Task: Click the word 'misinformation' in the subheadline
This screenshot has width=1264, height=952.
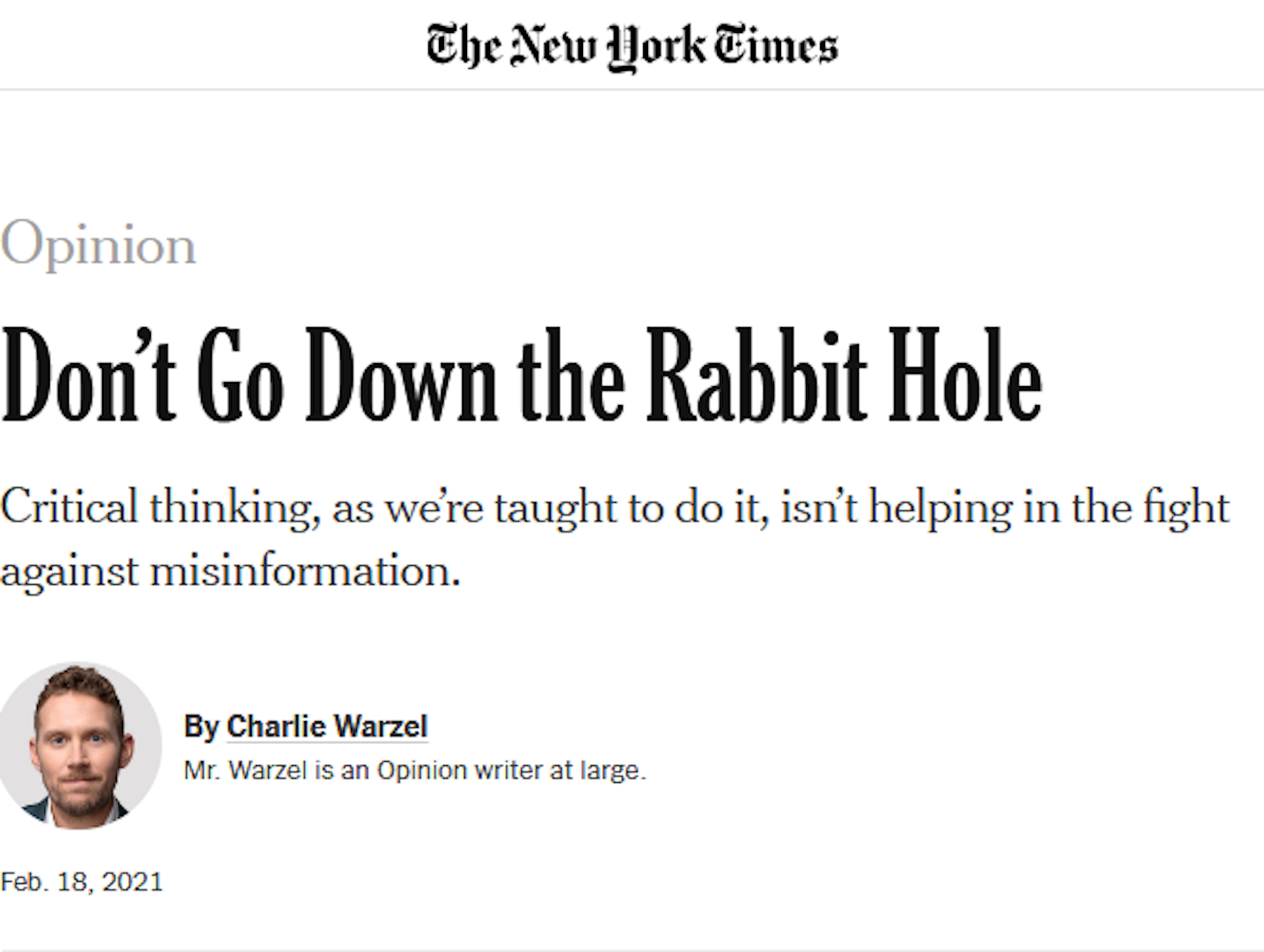Action: coord(305,571)
